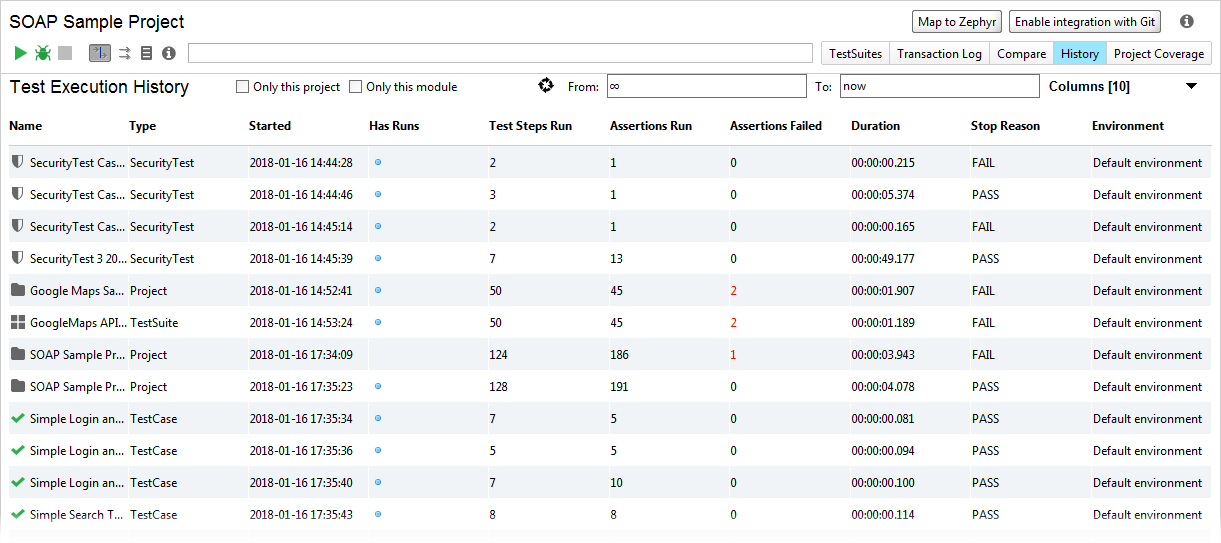1221x543 pixels.
Task: Click the info icon beside the list icon
Action: pyautogui.click(x=169, y=53)
